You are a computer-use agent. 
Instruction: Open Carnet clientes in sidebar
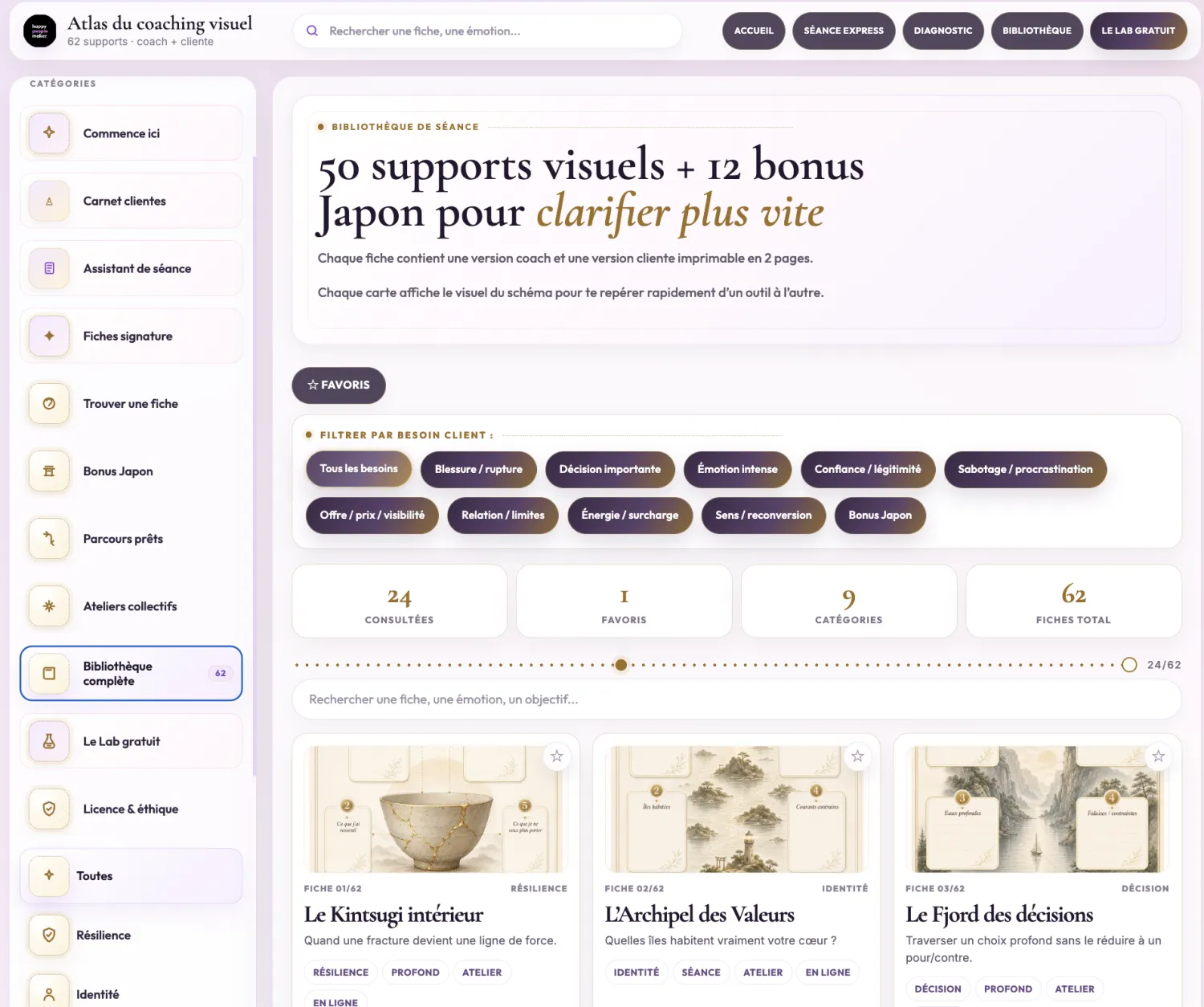tap(131, 201)
